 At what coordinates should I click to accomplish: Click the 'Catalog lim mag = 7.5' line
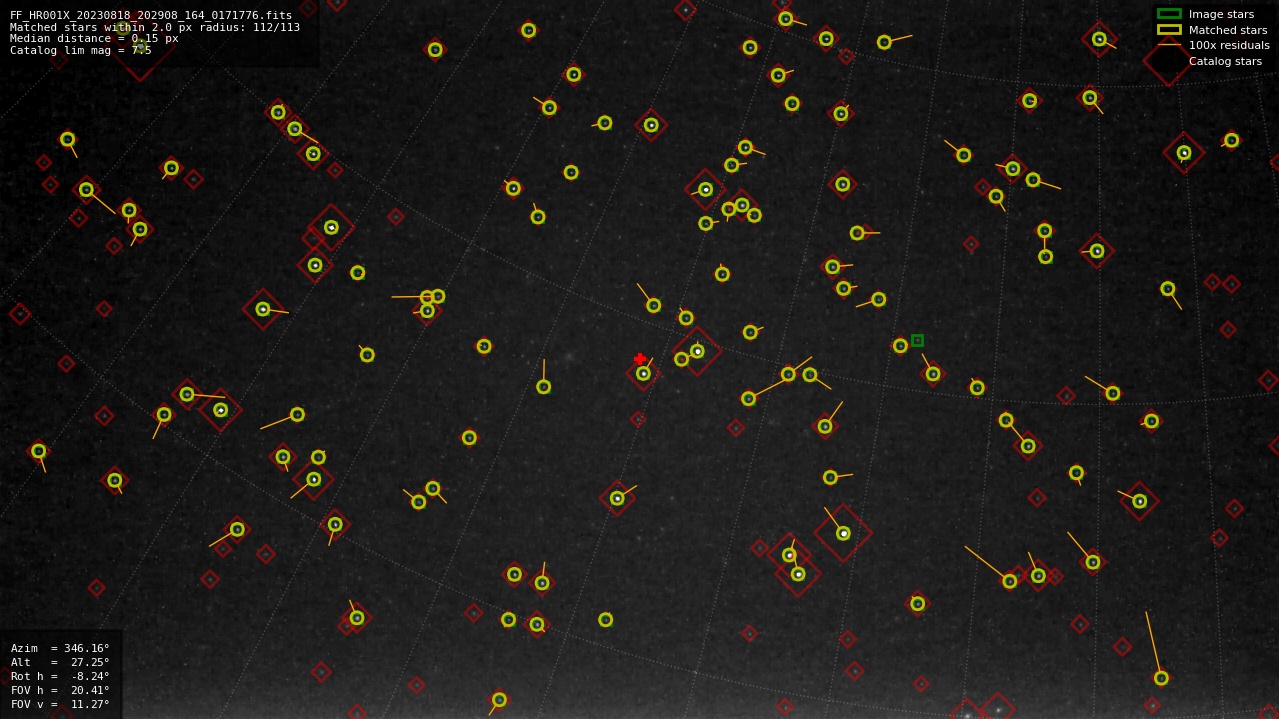[x=81, y=50]
